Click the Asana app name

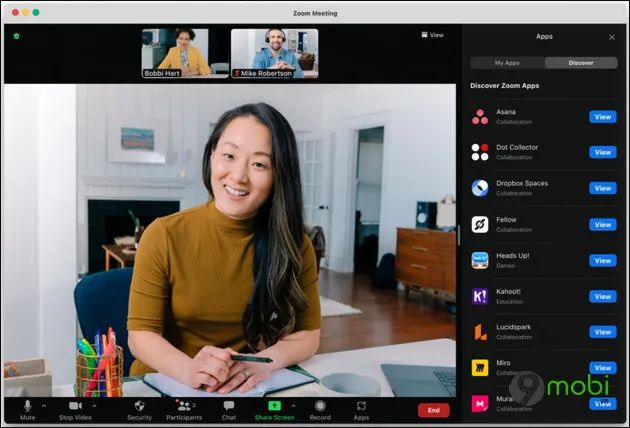[x=506, y=112]
